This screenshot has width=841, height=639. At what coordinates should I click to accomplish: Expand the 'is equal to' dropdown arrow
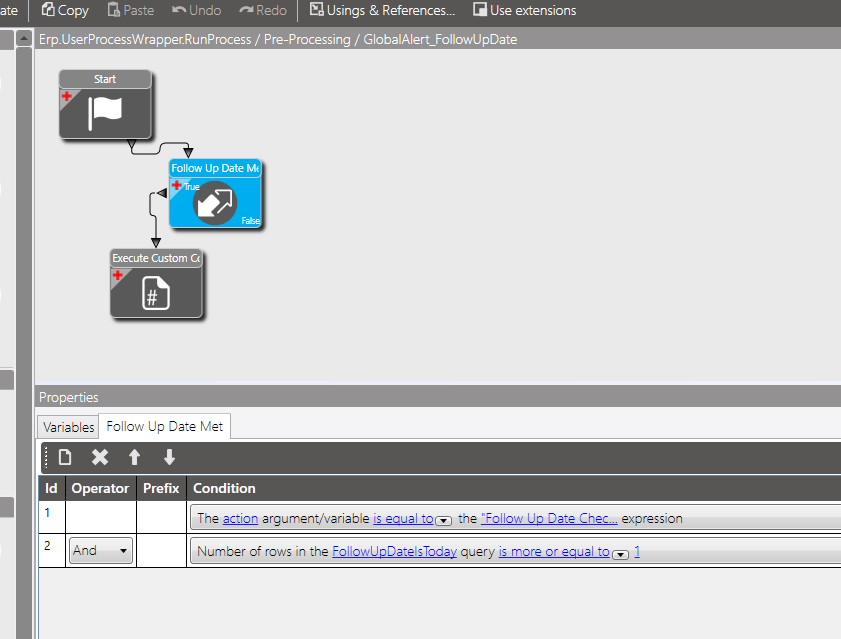[444, 520]
